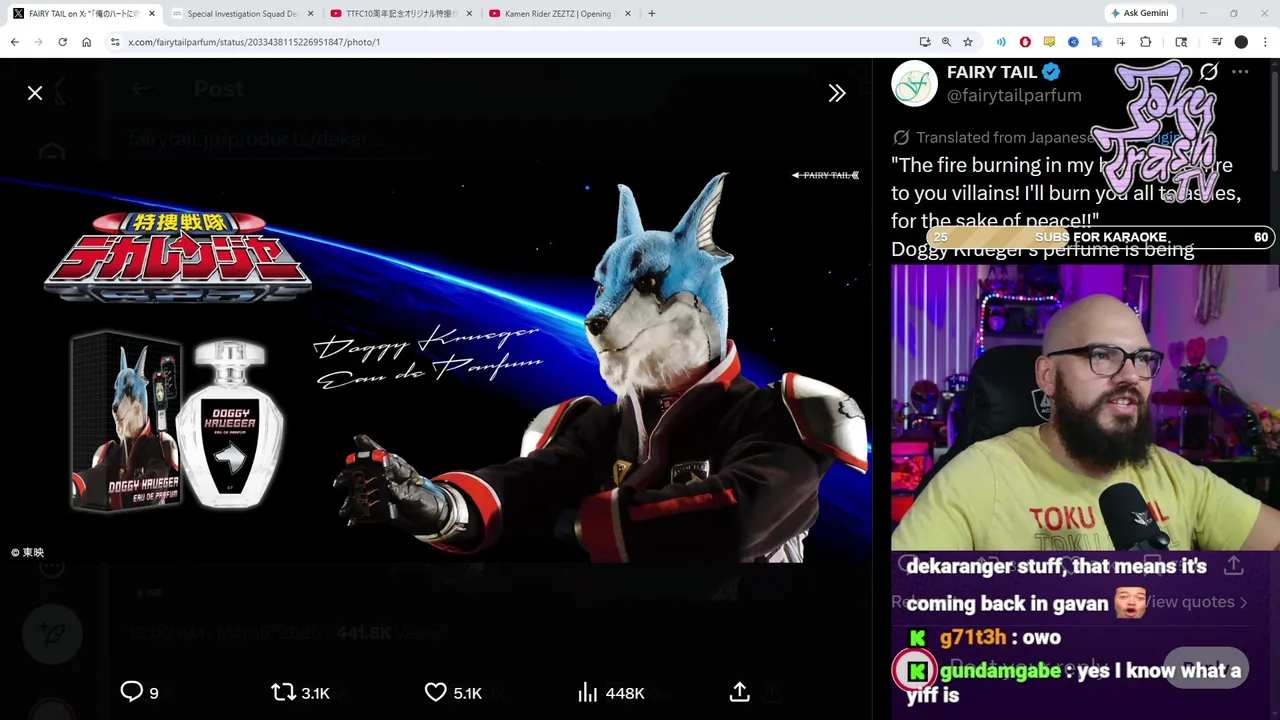Open replies with the comment icon
This screenshot has width=1280, height=720.
(x=131, y=692)
